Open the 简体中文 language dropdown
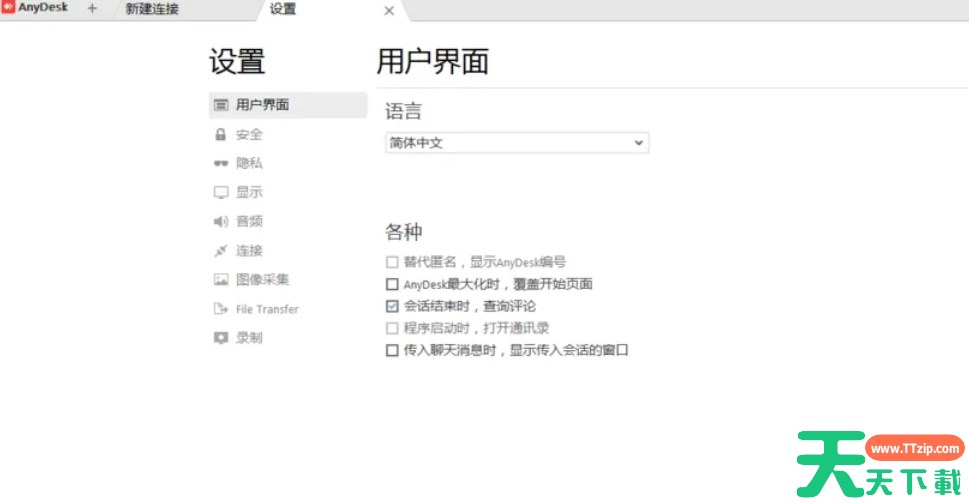Screen dimensions: 969x504 pos(517,143)
